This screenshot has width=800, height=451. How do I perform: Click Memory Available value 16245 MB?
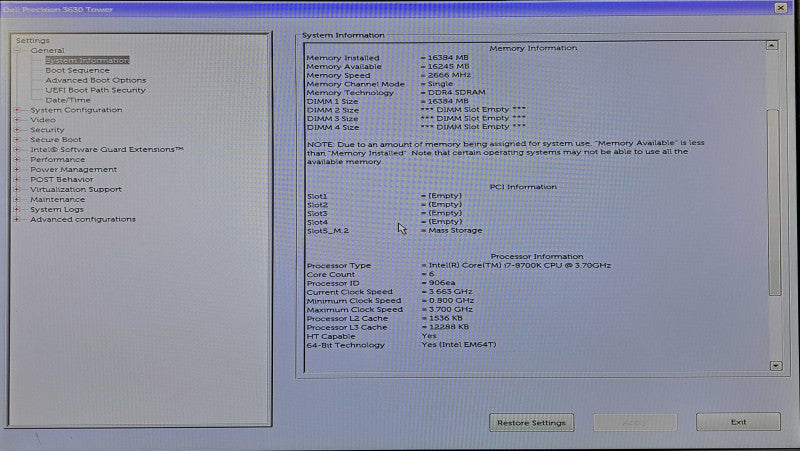(448, 66)
